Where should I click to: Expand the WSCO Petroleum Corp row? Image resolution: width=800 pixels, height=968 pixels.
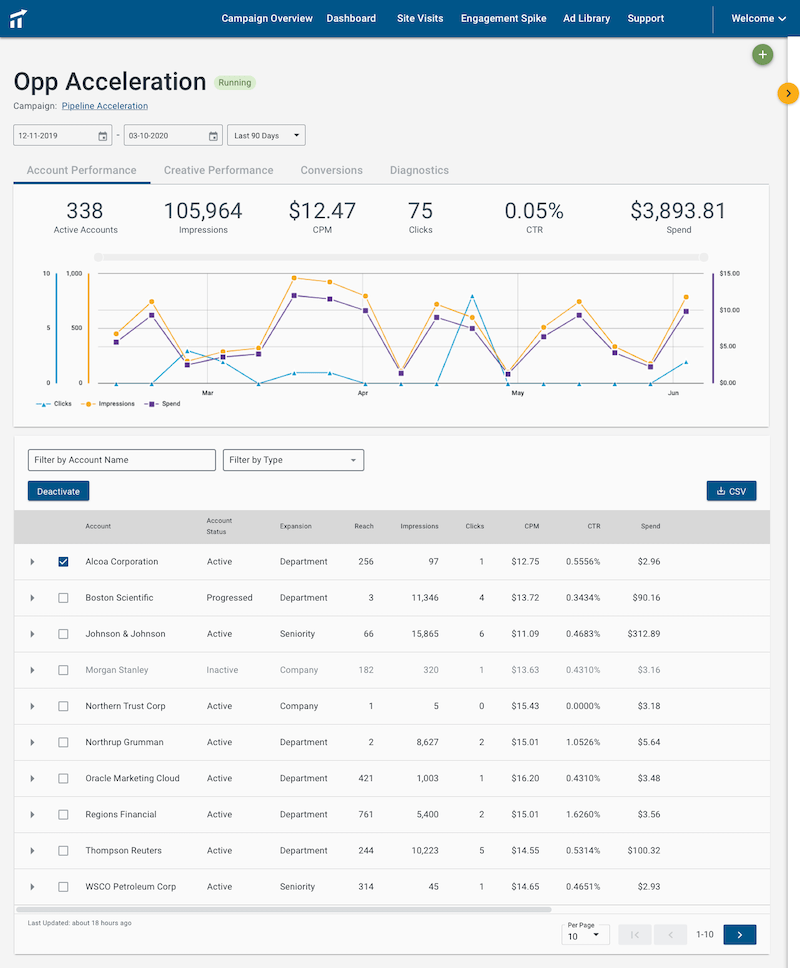tap(32, 887)
